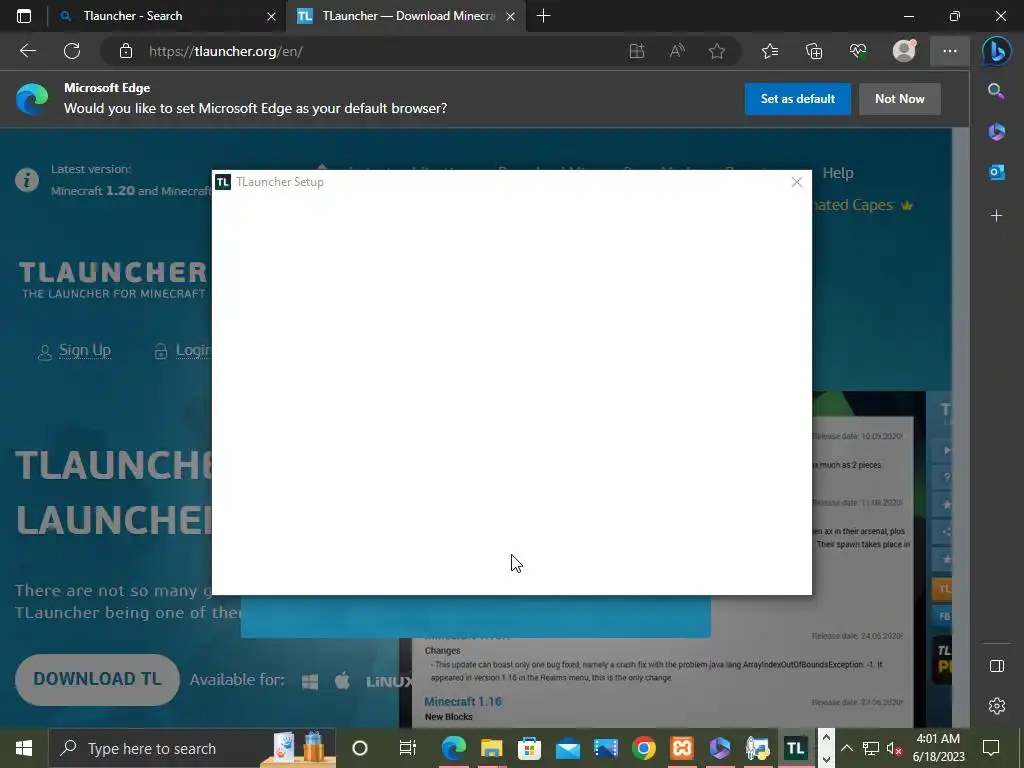1024x768 pixels.
Task: Click the Help menu on the website
Action: point(838,172)
